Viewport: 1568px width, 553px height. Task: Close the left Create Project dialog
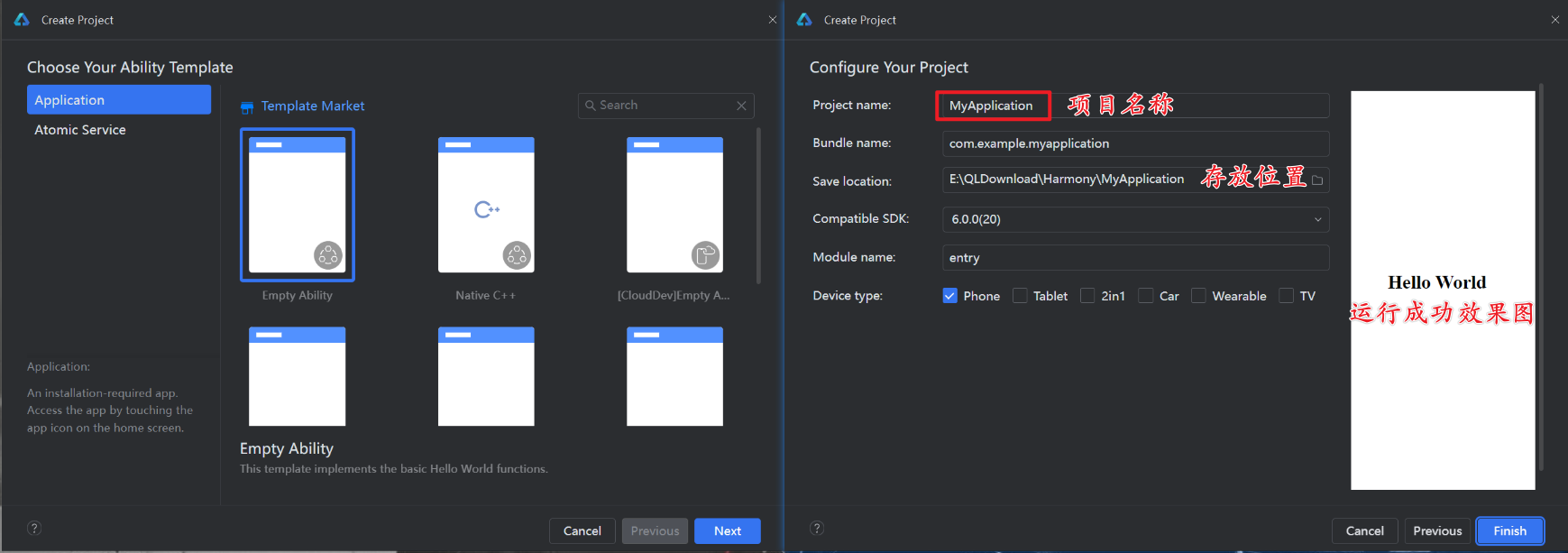coord(773,20)
